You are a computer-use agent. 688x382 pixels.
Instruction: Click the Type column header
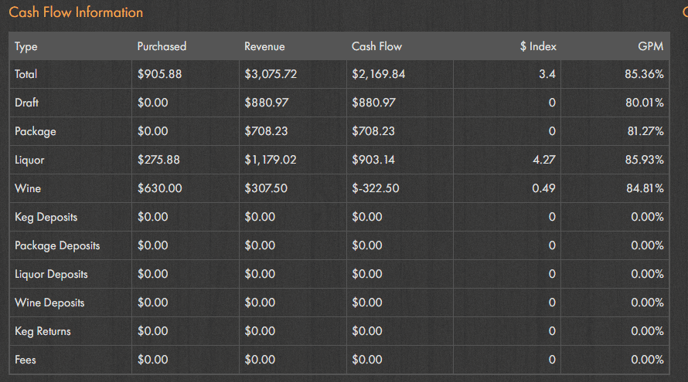pyautogui.click(x=26, y=46)
